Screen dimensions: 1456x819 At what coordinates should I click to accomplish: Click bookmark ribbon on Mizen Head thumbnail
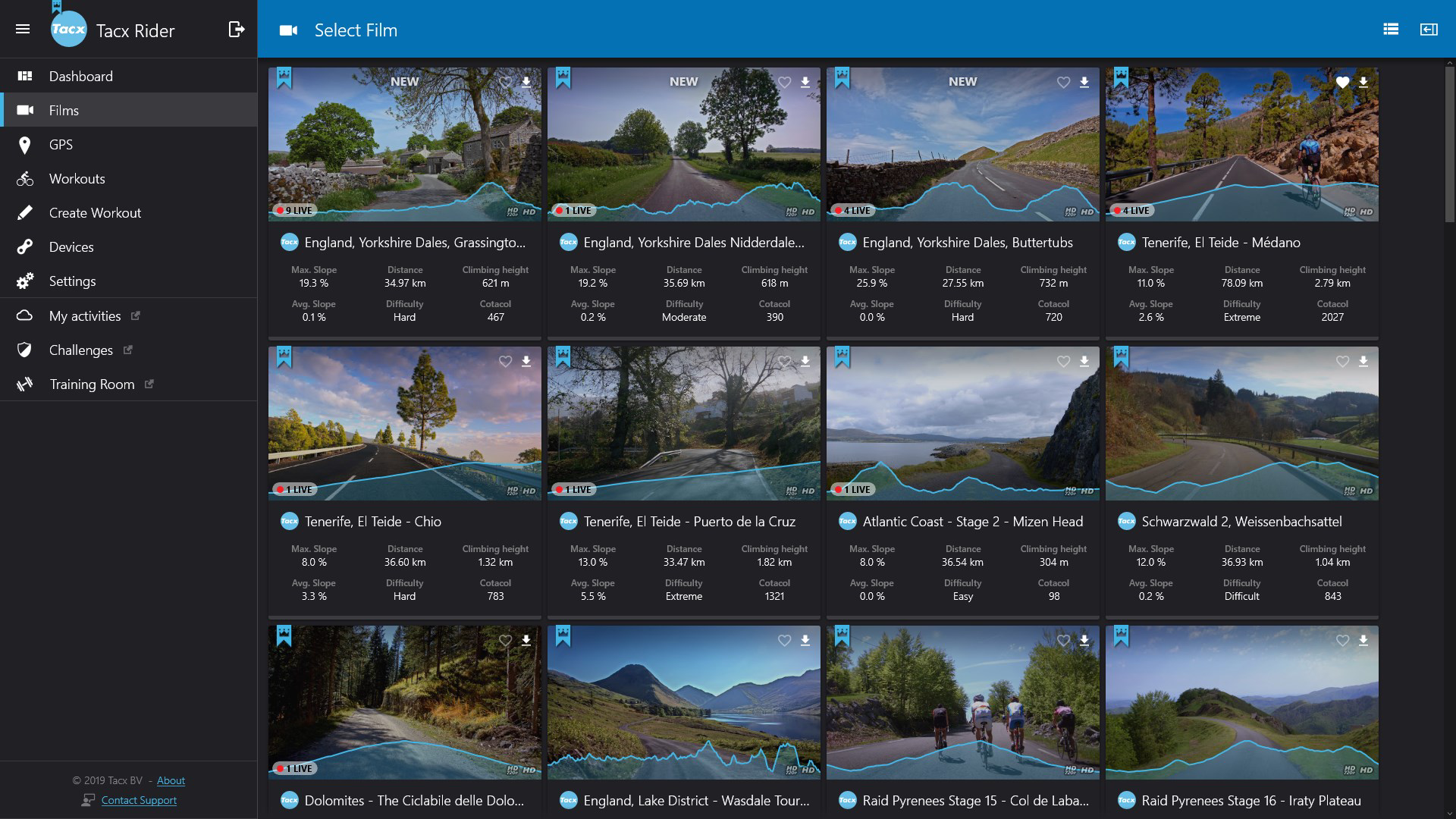tap(842, 356)
